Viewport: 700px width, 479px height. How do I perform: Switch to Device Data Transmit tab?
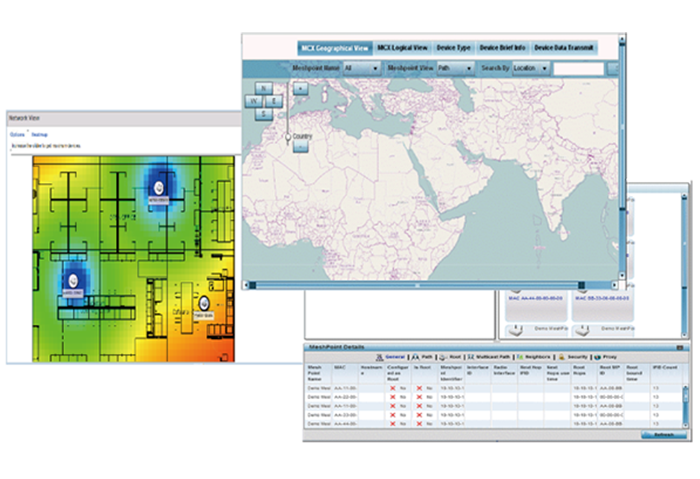point(564,48)
